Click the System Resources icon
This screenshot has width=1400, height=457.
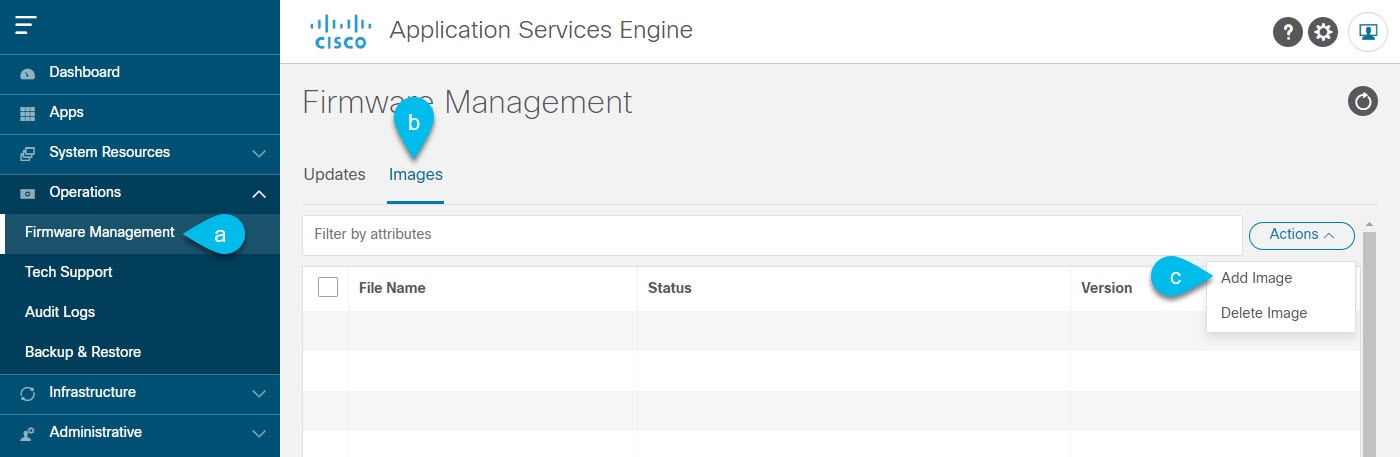point(28,153)
